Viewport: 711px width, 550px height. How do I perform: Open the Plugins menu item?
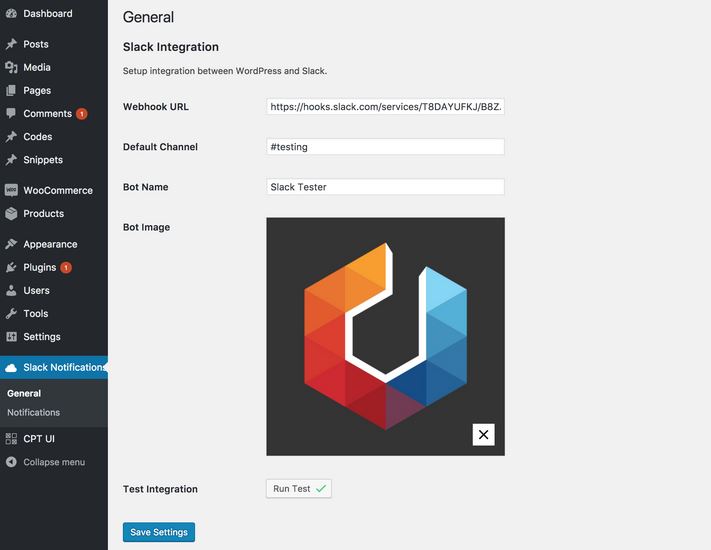pos(54,268)
